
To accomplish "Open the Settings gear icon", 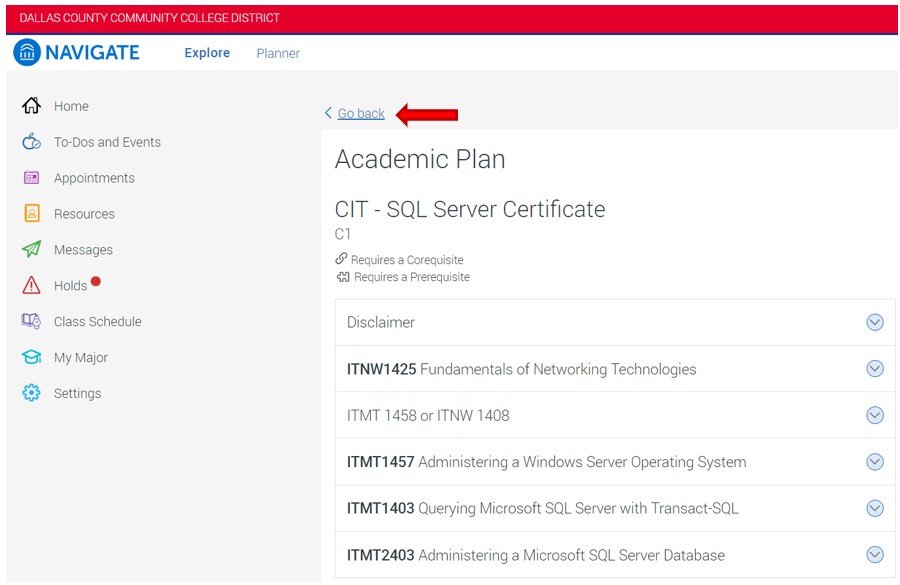I will [x=31, y=394].
